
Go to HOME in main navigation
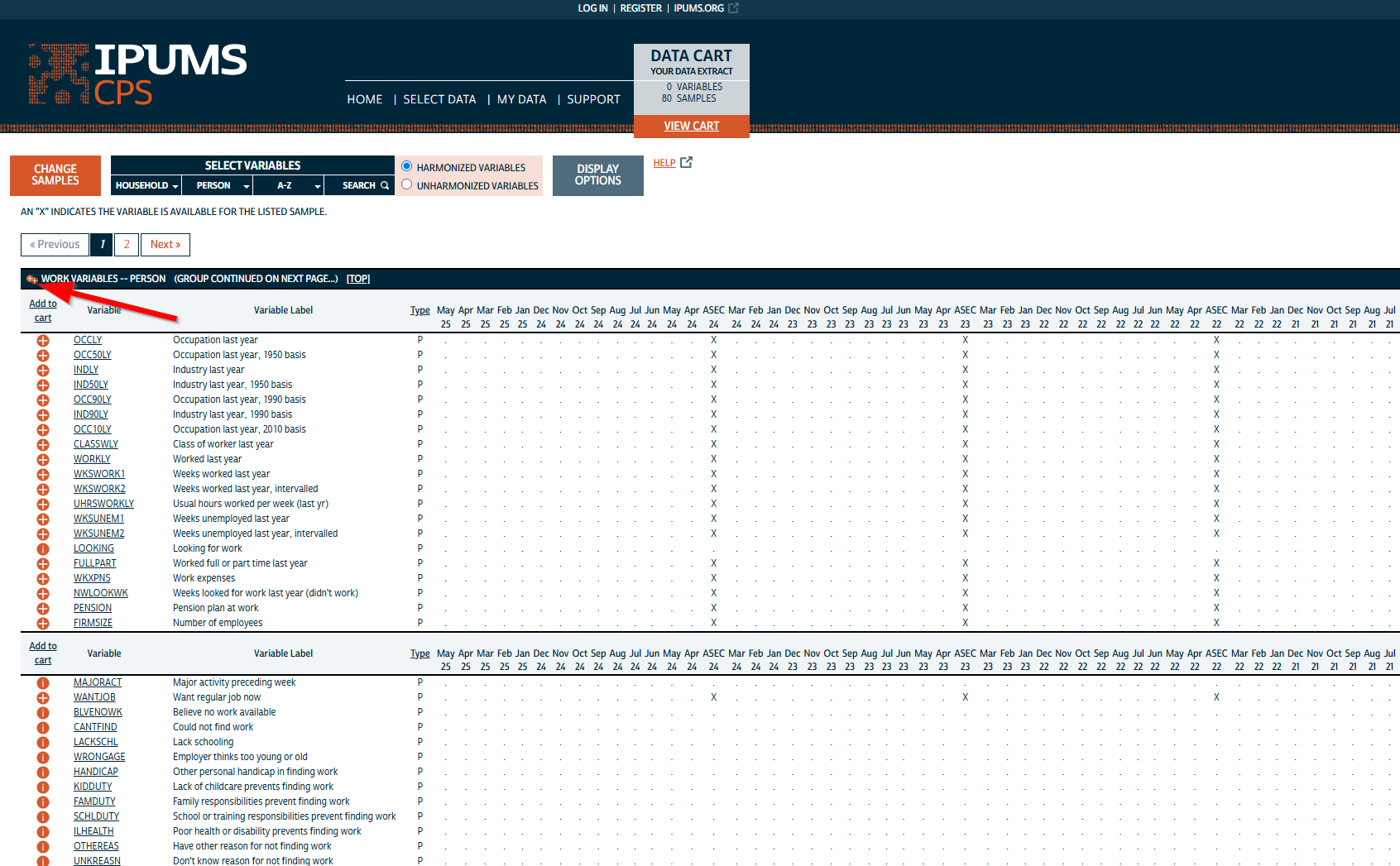[365, 99]
